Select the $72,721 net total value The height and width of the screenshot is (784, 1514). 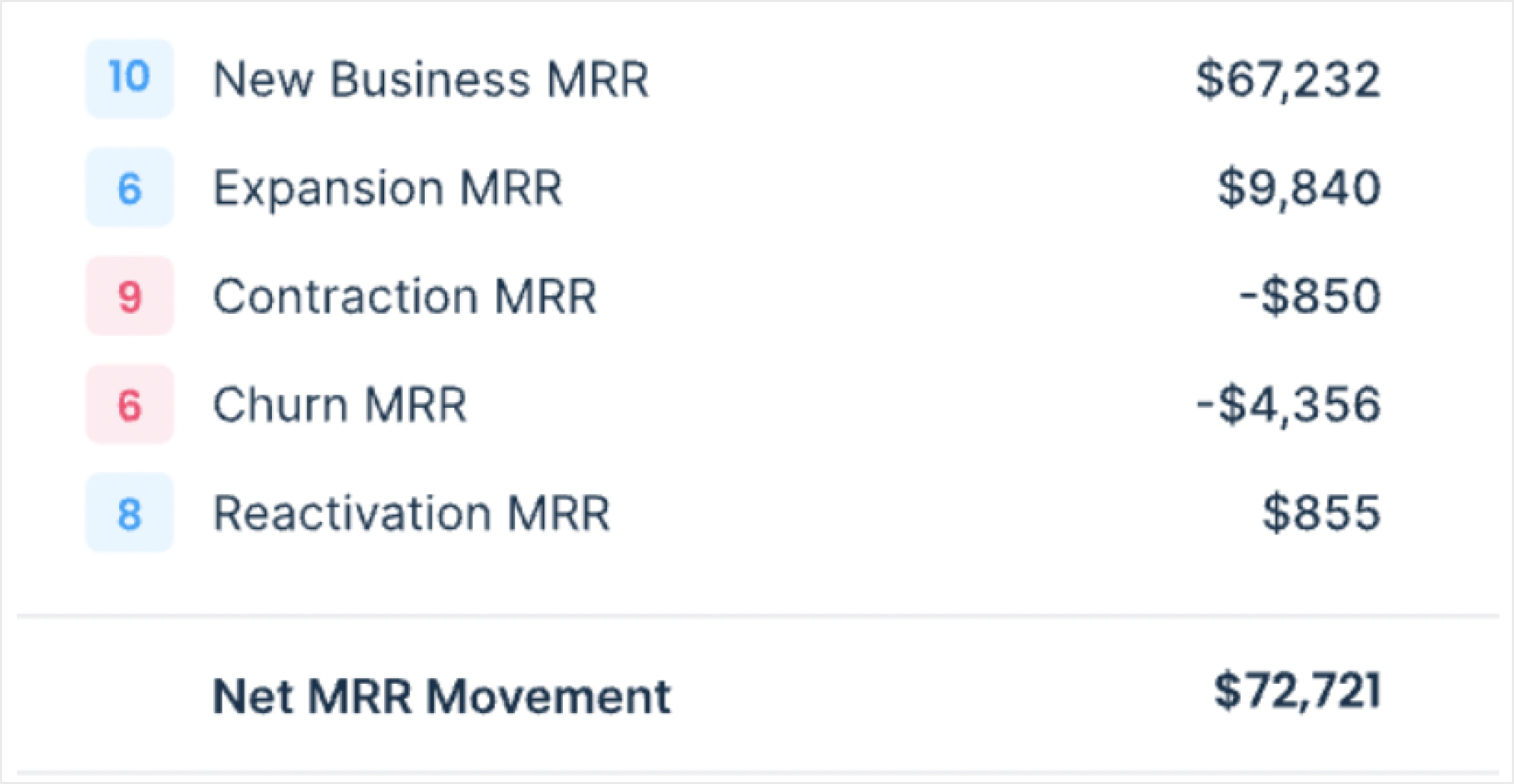[x=1297, y=691]
